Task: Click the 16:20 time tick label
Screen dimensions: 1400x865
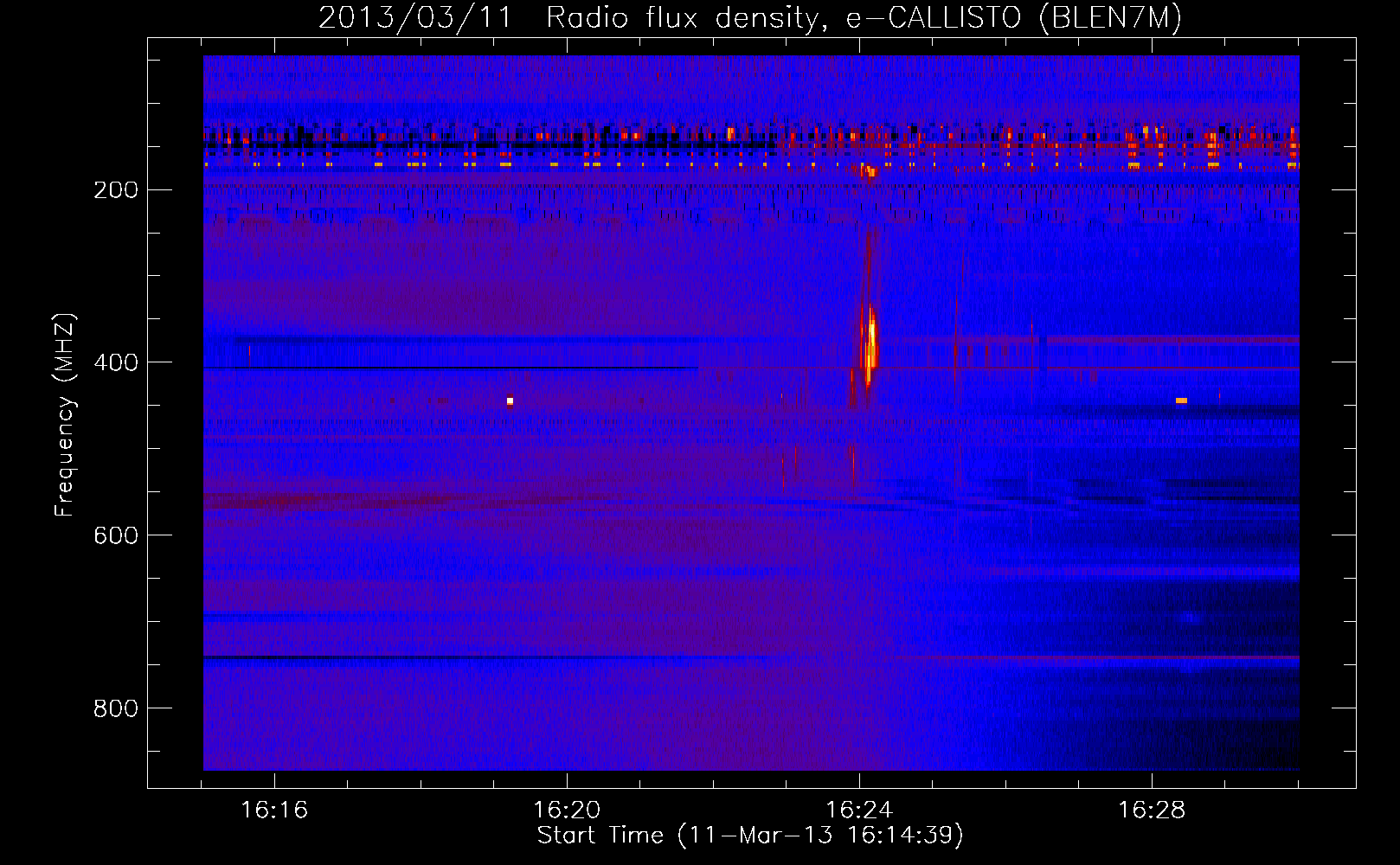Action: 567,810
